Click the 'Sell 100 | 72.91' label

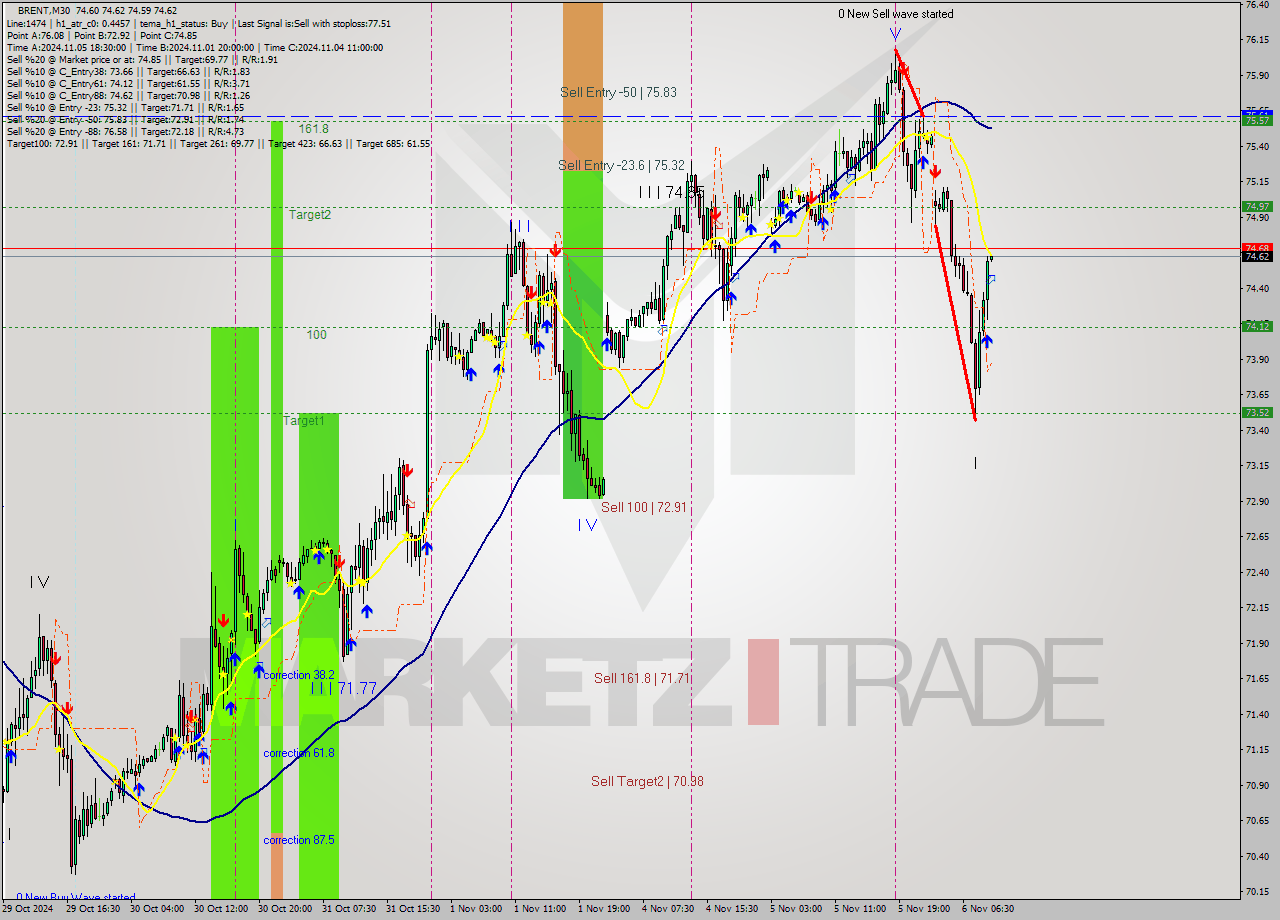point(643,507)
